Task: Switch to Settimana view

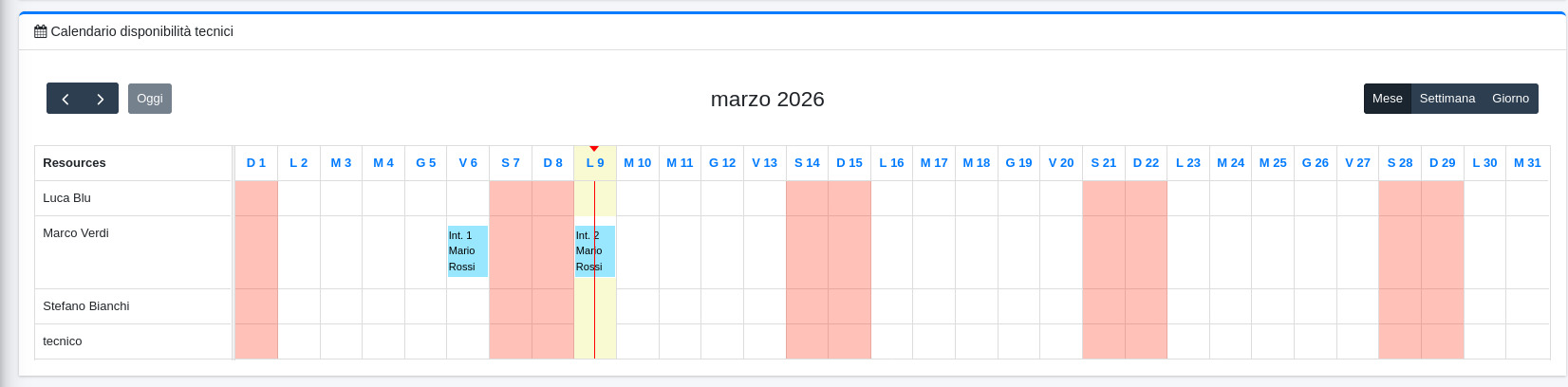Action: pos(1447,99)
